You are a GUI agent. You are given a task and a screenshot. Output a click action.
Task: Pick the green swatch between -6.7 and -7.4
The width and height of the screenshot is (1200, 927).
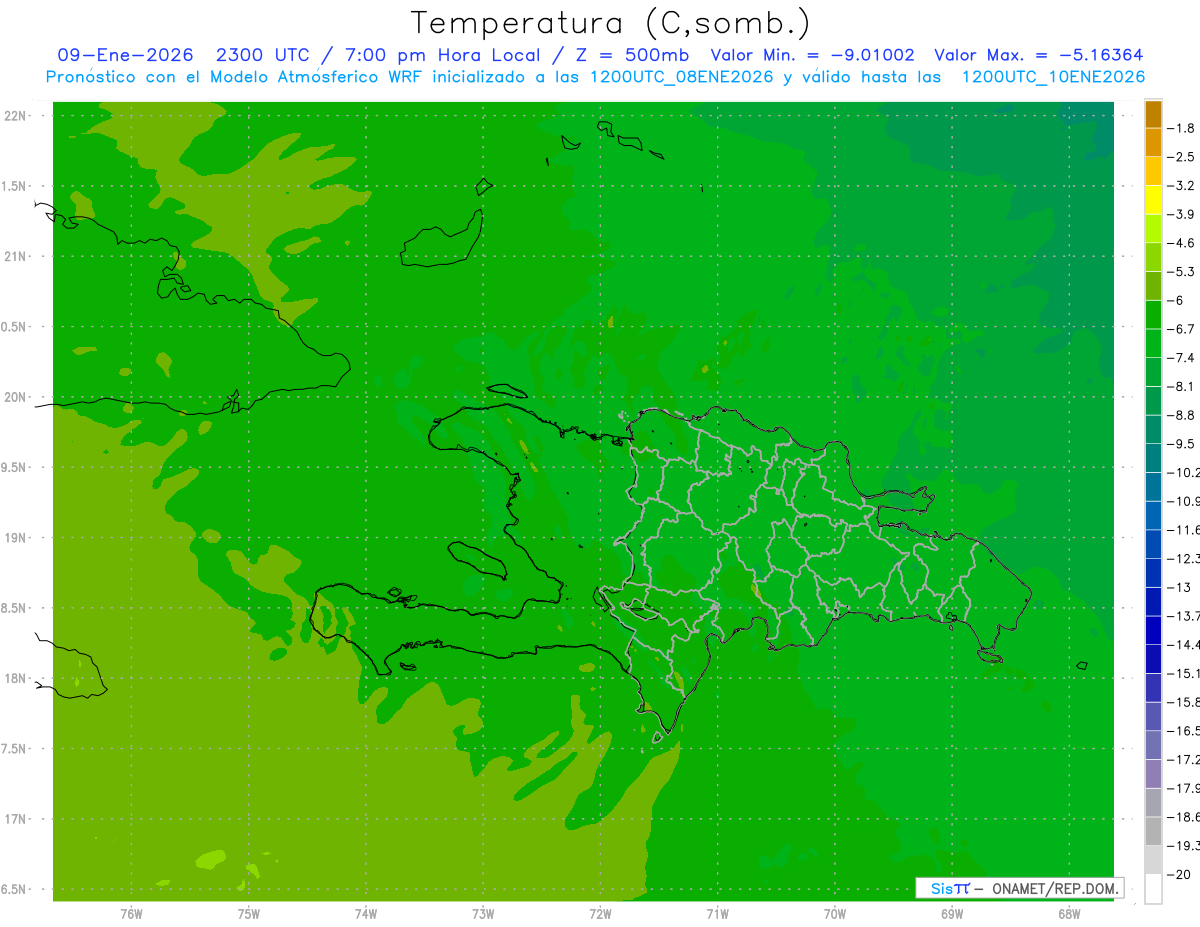(x=1153, y=344)
